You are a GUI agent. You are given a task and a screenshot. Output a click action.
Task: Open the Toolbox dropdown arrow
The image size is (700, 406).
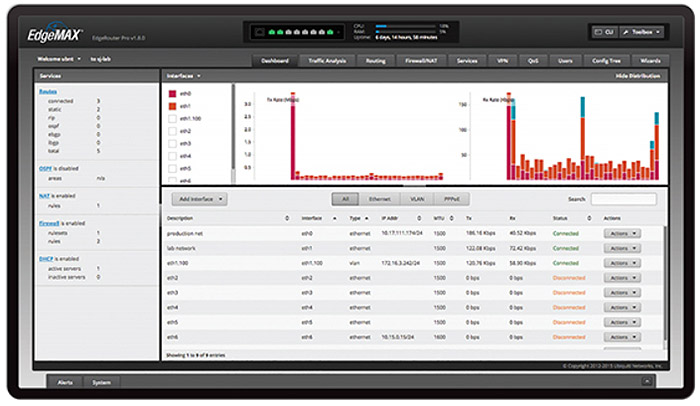[658, 32]
